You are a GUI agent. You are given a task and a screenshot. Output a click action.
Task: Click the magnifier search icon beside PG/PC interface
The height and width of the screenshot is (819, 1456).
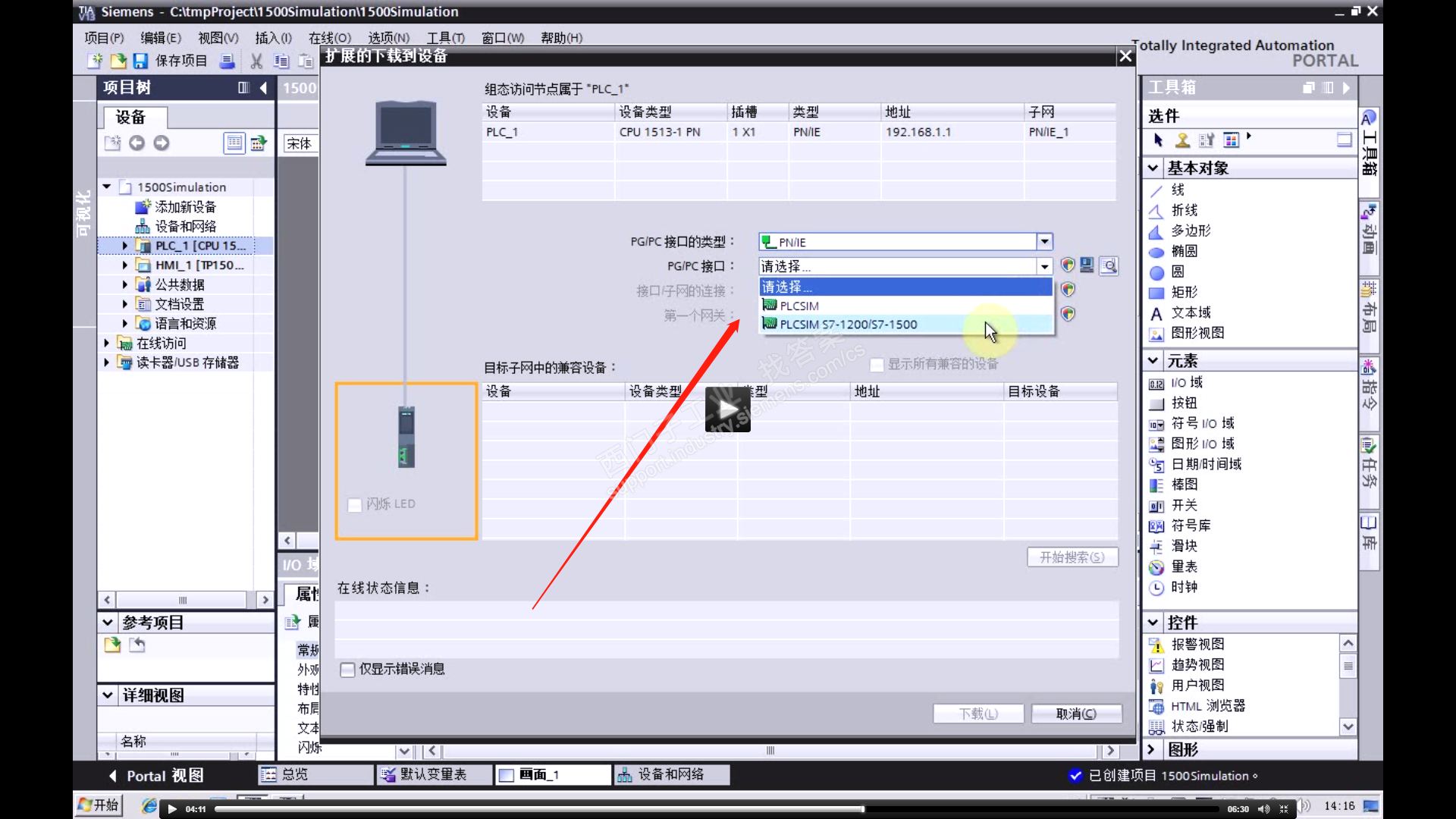pos(1109,266)
